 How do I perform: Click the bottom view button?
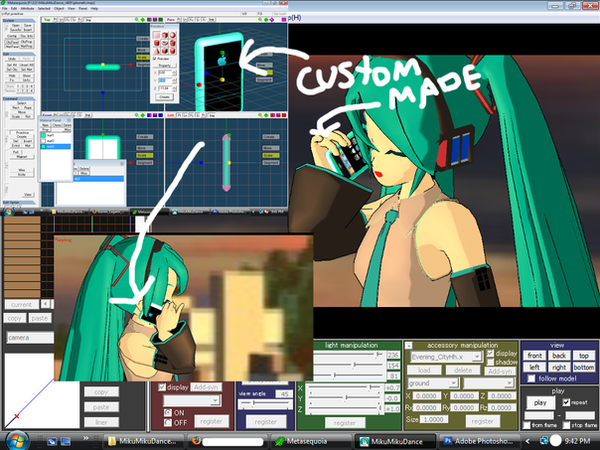pyautogui.click(x=584, y=367)
